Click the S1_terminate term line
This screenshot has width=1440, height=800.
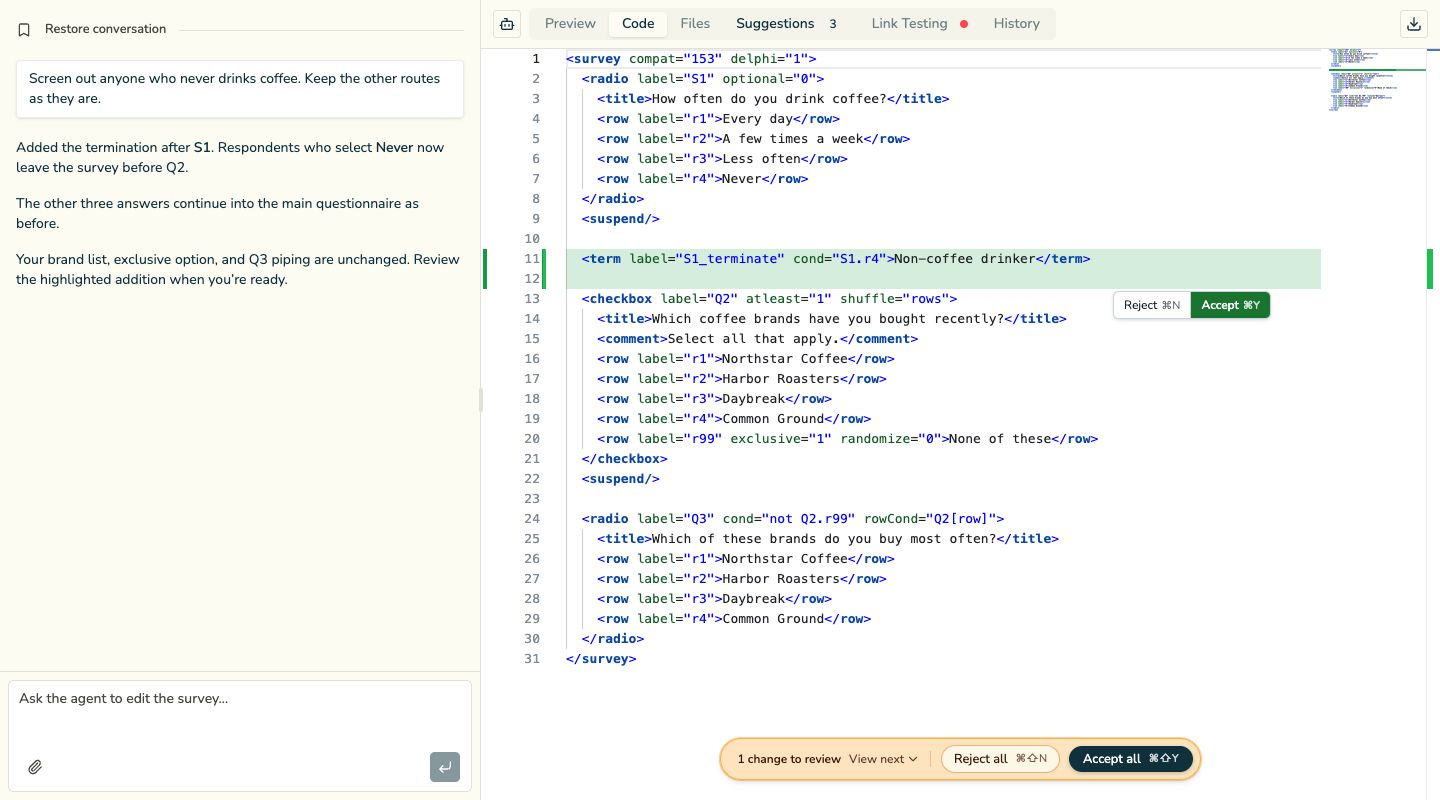[x=836, y=259]
